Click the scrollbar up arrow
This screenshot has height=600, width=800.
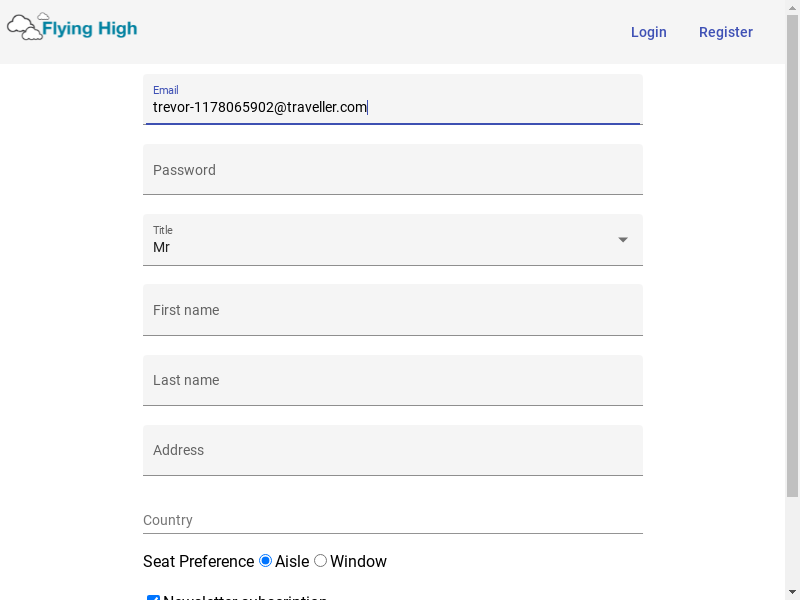point(792,8)
